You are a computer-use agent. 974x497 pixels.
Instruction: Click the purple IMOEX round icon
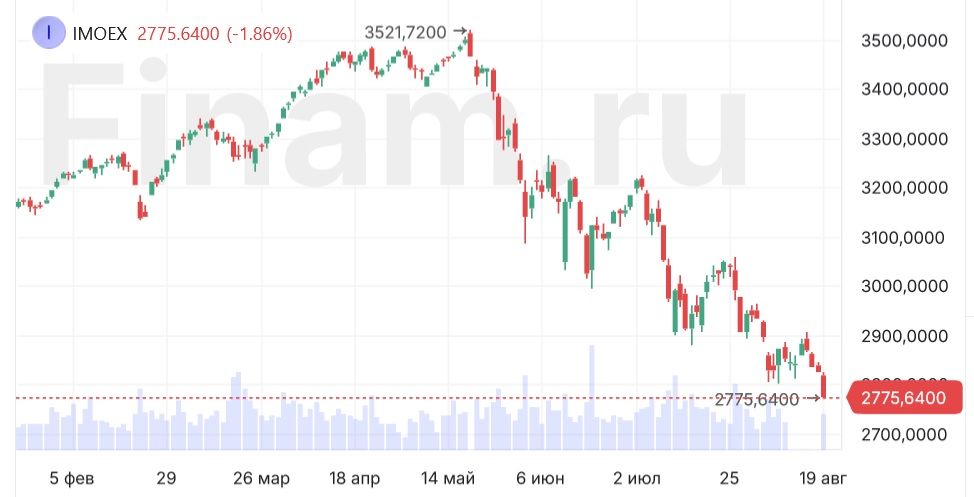(48, 33)
